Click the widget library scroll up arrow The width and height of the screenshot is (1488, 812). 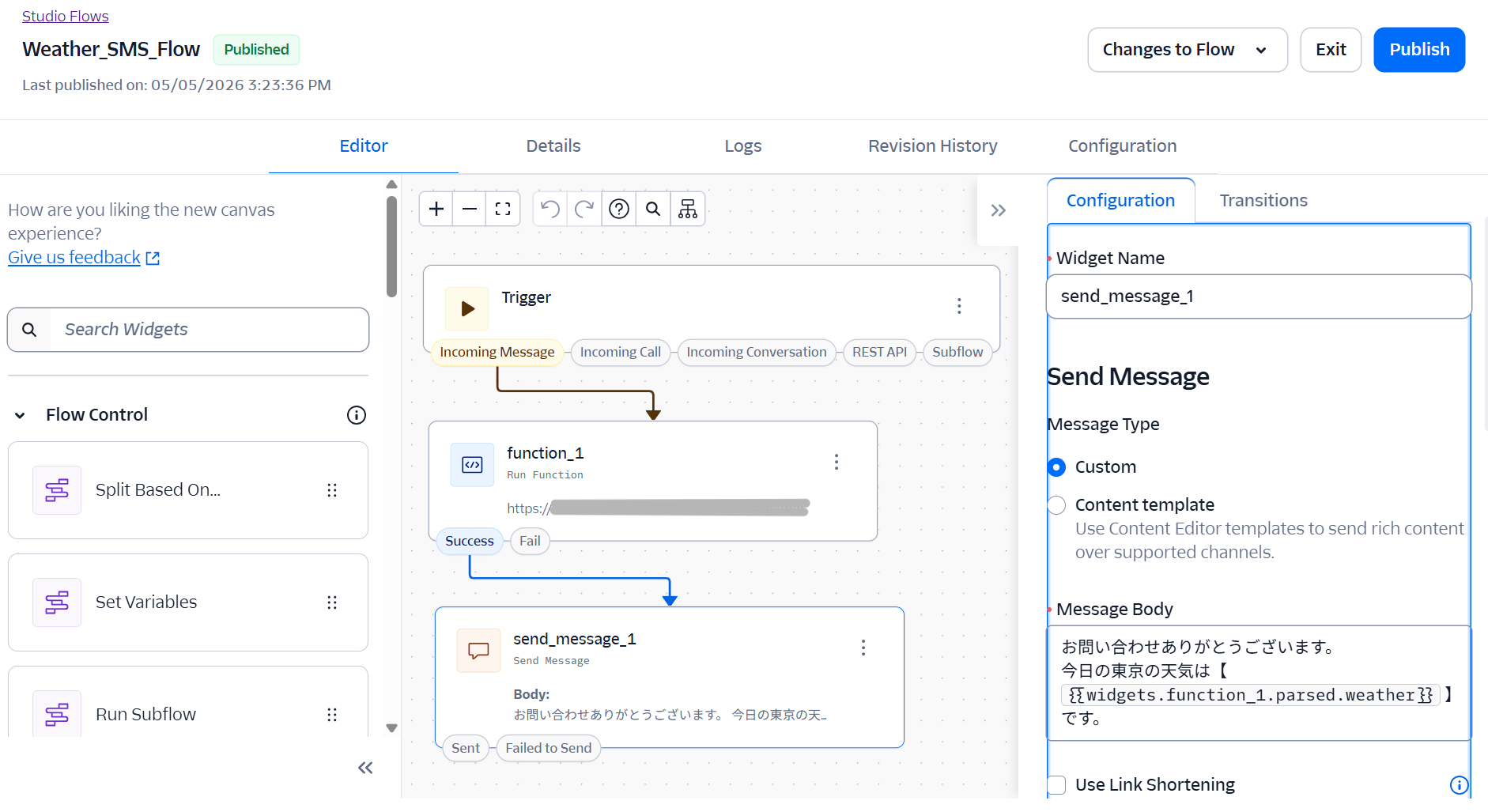[x=391, y=184]
